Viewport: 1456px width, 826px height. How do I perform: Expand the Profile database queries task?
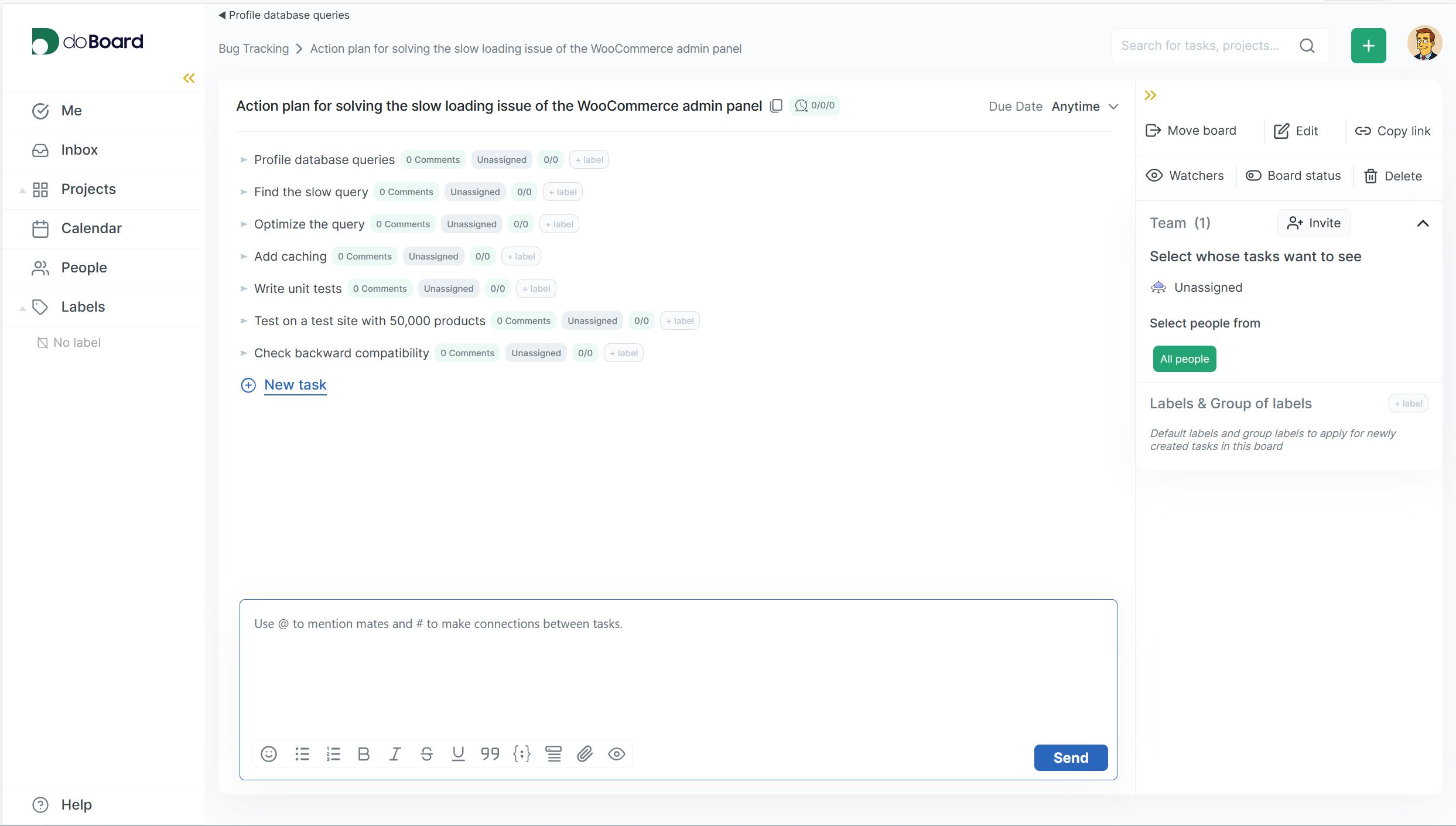(244, 160)
